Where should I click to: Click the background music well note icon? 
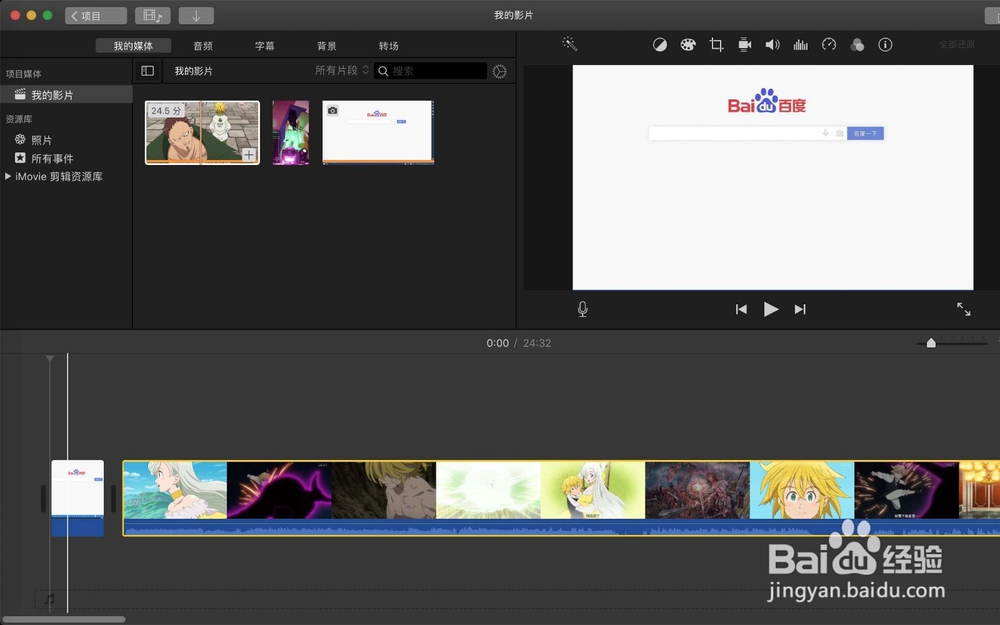[49, 598]
